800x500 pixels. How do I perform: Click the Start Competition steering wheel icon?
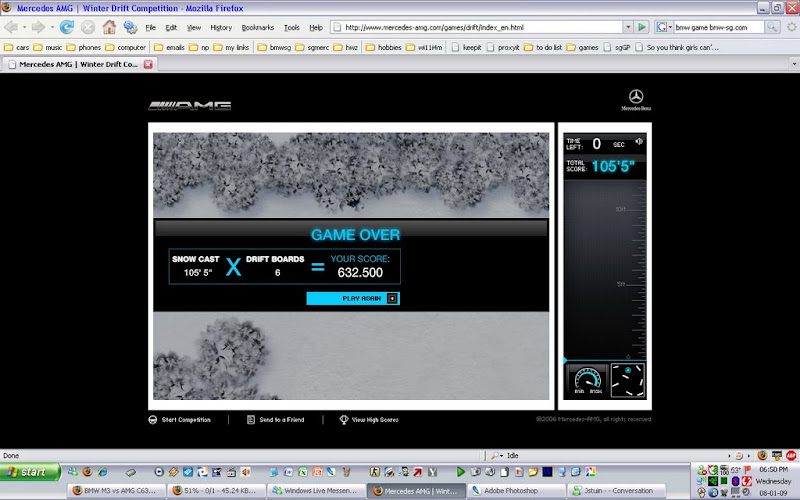coord(153,420)
